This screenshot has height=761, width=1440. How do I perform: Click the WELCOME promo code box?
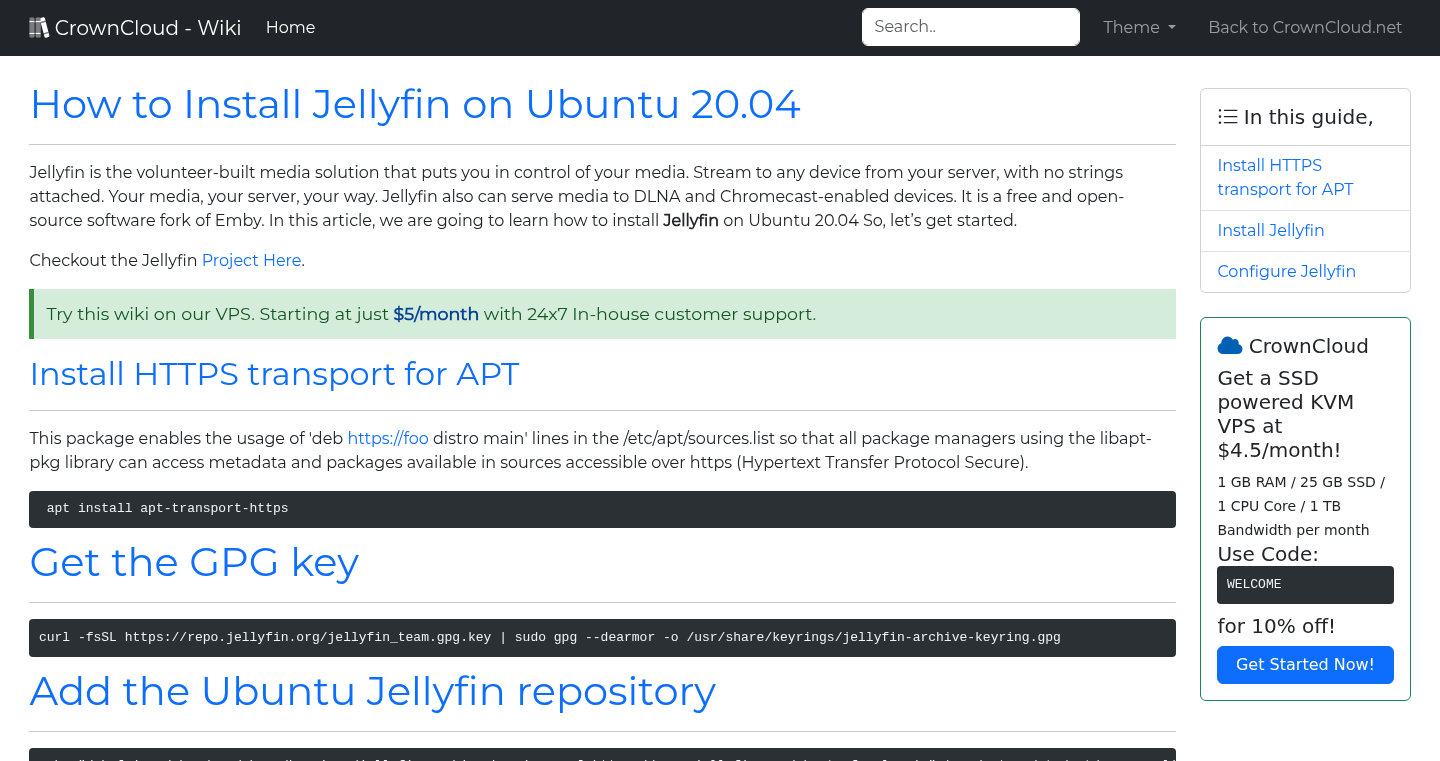pyautogui.click(x=1305, y=585)
